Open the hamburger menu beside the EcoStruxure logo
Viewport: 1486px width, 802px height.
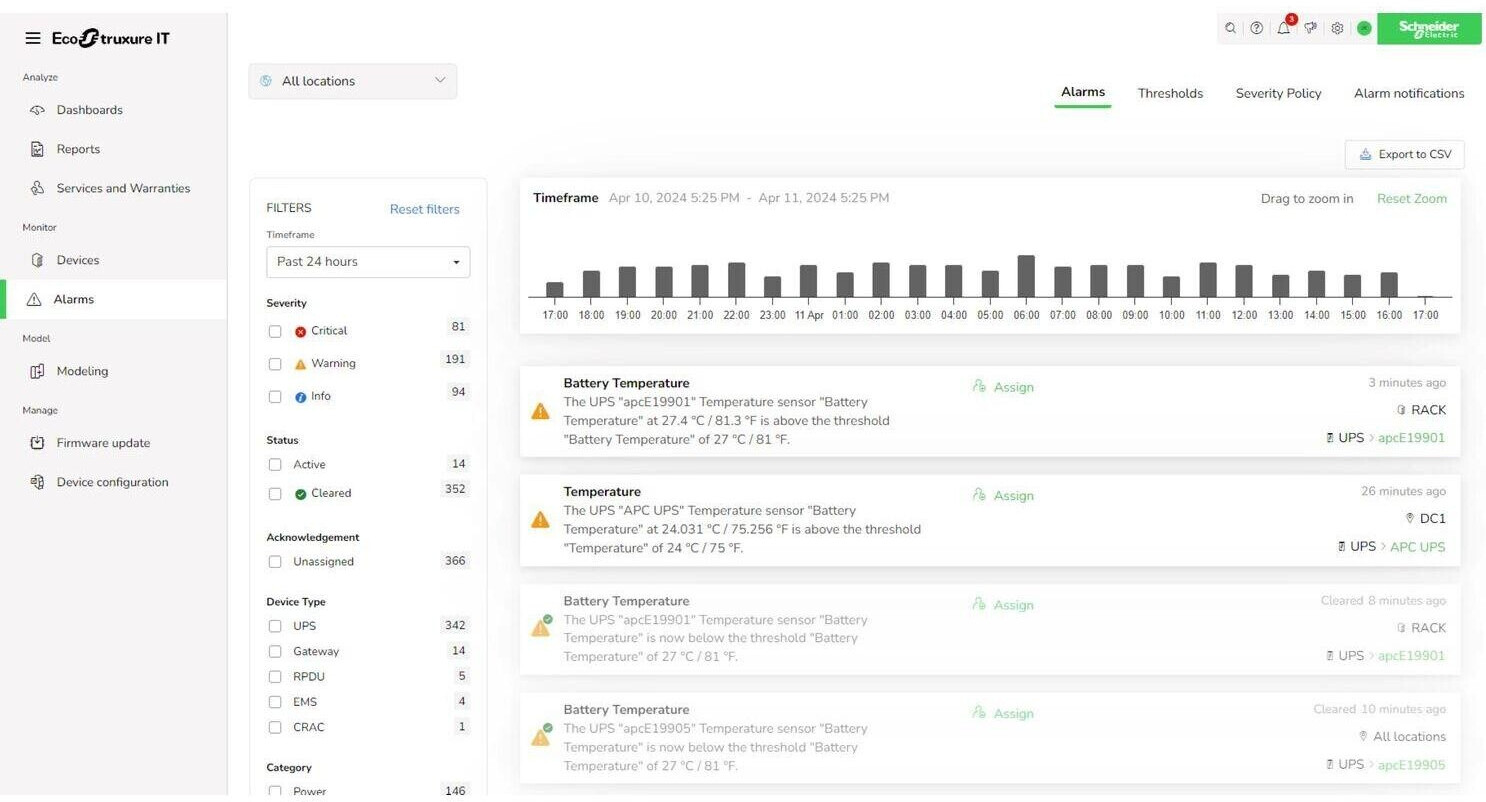[33, 38]
